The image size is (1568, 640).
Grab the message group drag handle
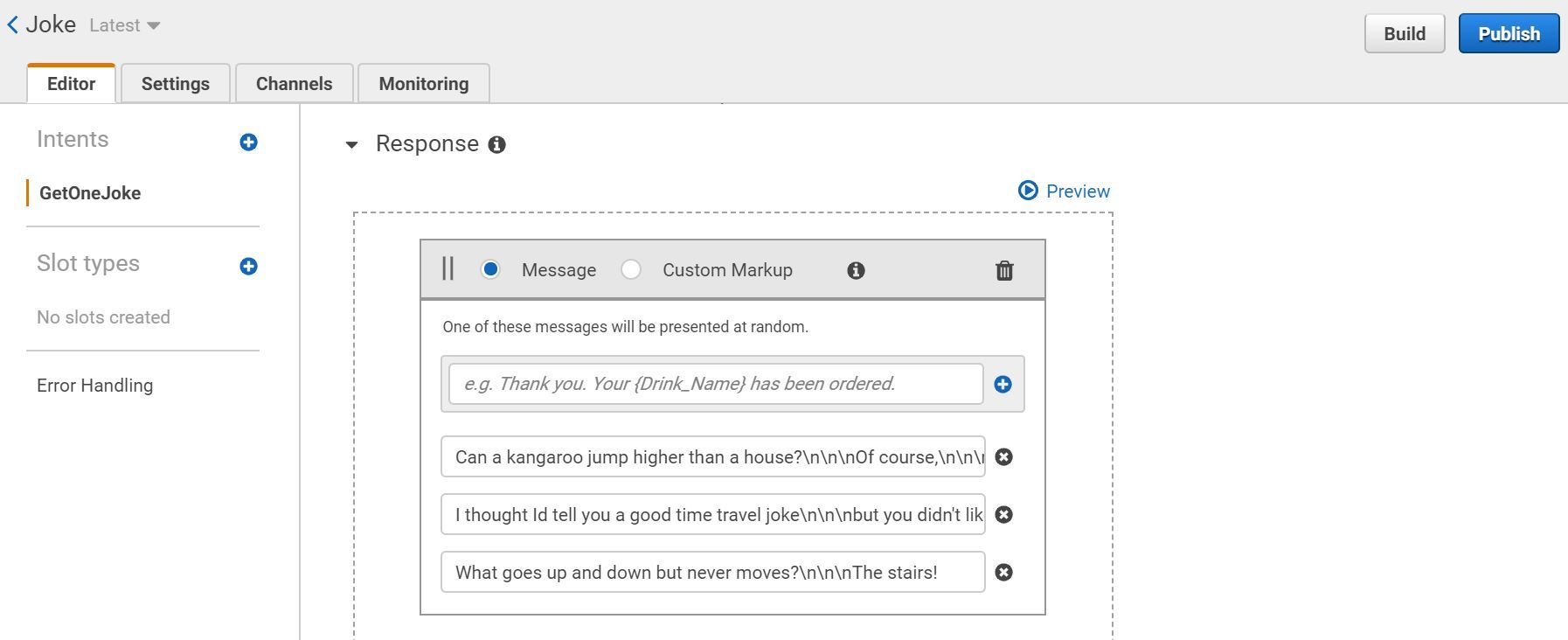pos(448,268)
